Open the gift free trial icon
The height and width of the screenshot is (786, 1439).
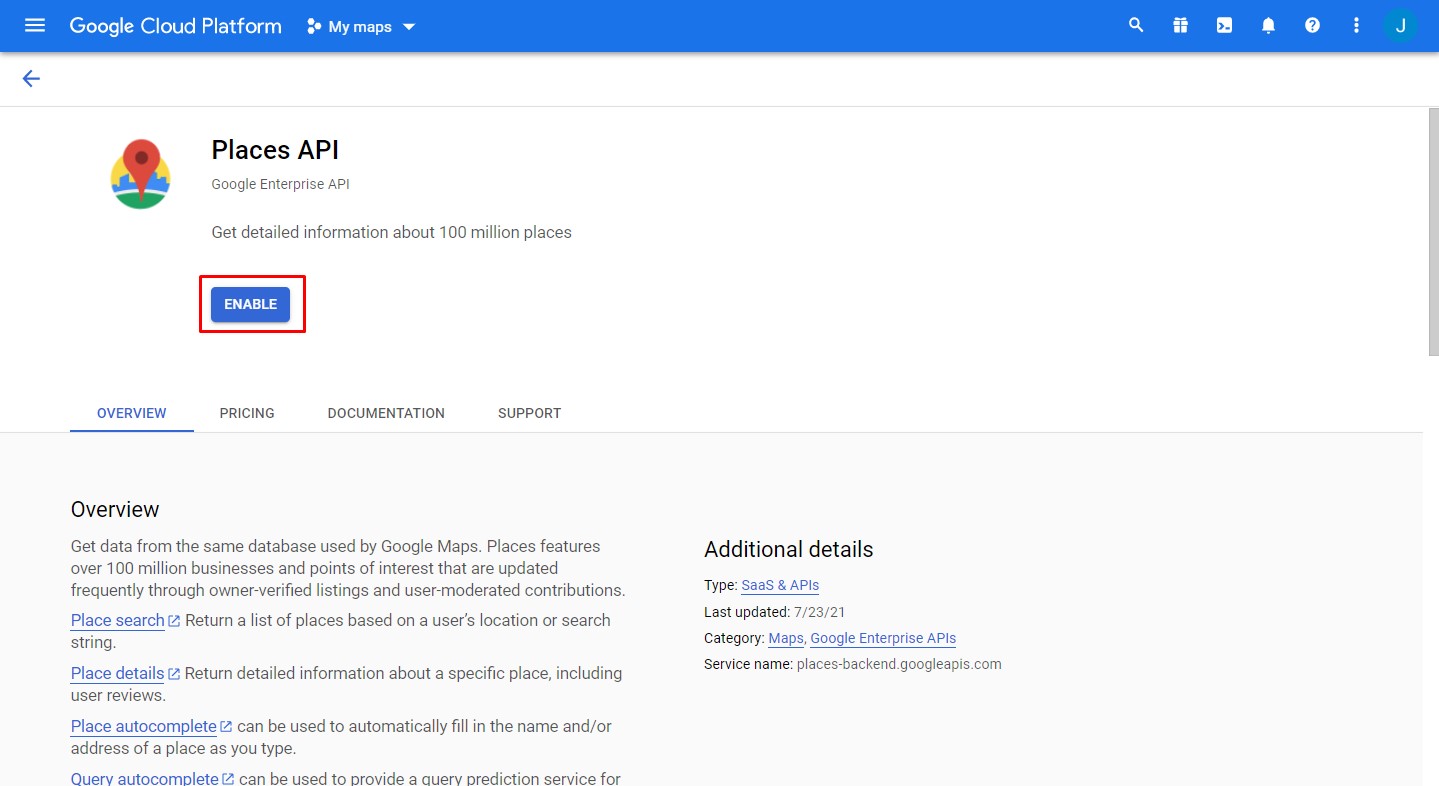pos(1180,26)
